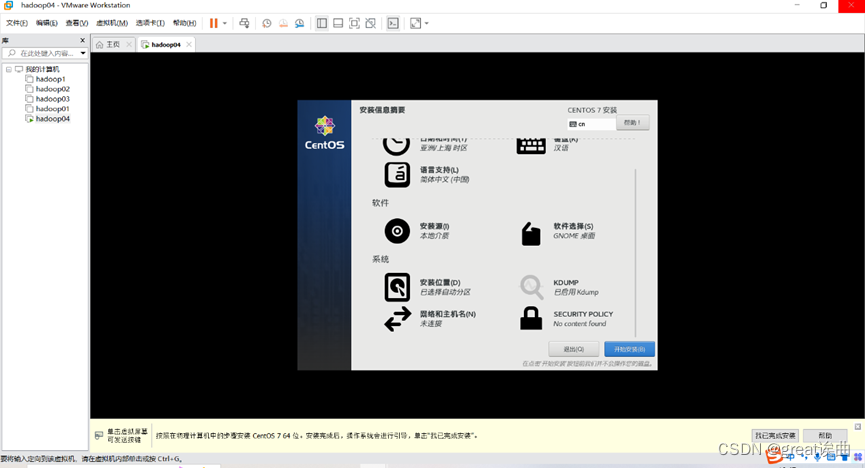Click the 未连接 network status text
The width and height of the screenshot is (865, 468).
[431, 323]
